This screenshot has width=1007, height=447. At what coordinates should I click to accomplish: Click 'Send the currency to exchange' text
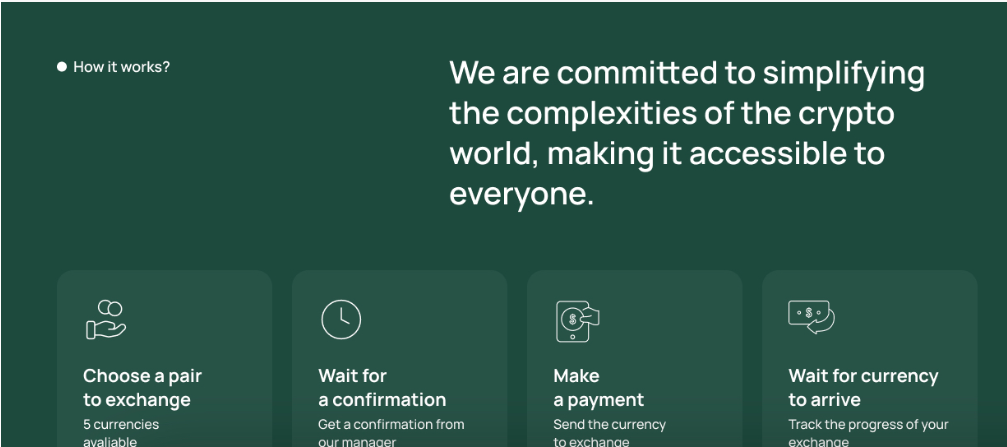(609, 433)
